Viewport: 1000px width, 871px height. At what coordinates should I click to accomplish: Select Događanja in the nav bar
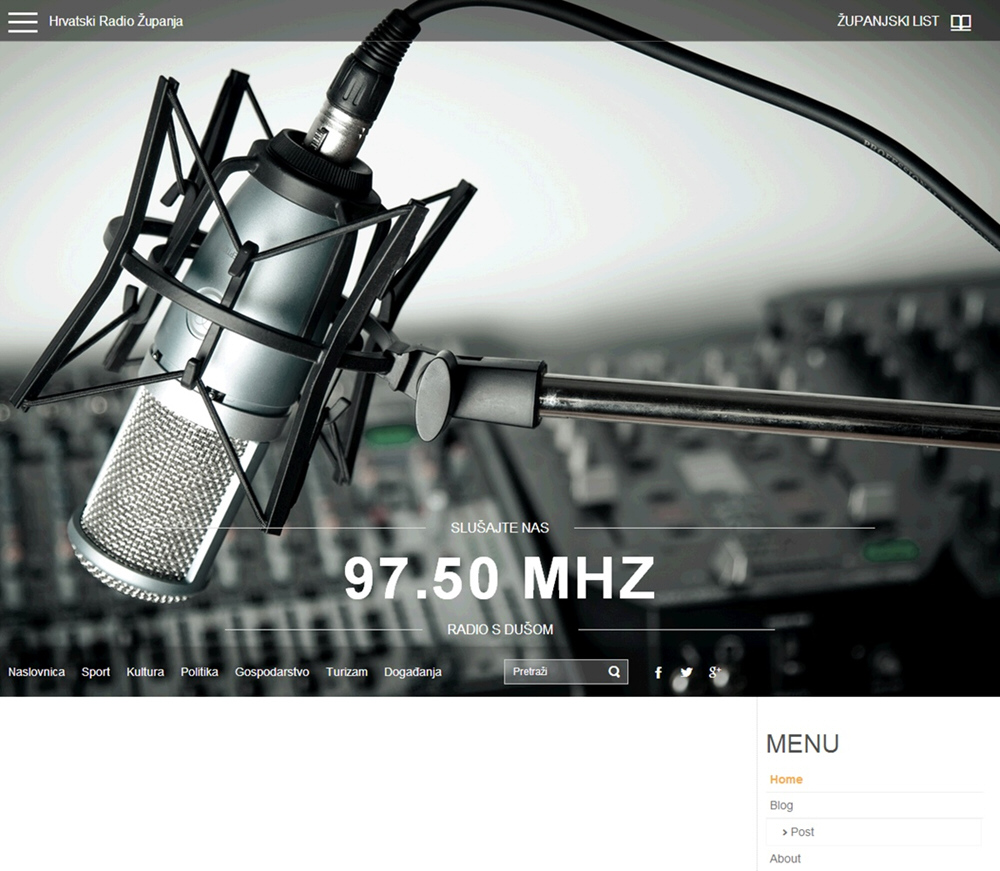pyautogui.click(x=413, y=672)
